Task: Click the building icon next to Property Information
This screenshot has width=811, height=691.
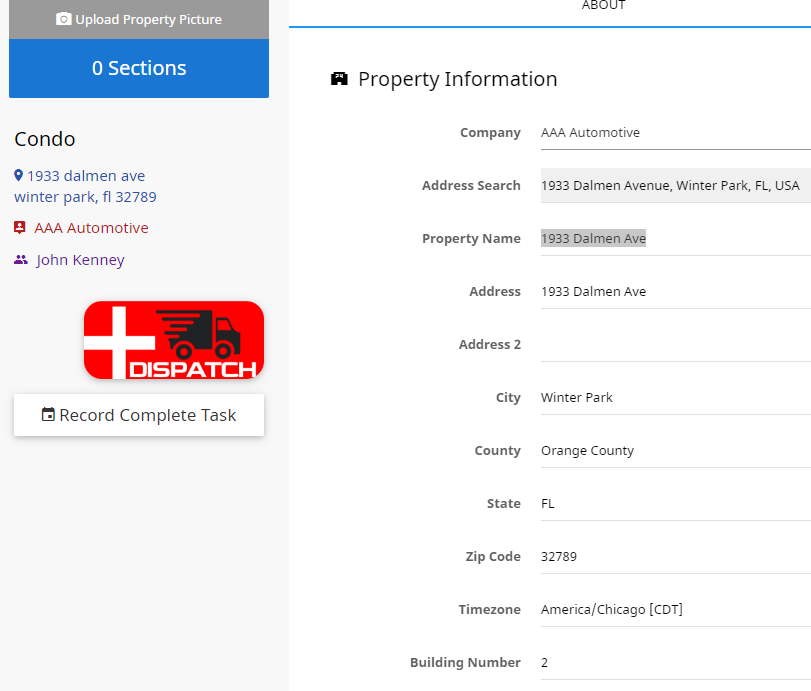Action: (339, 79)
